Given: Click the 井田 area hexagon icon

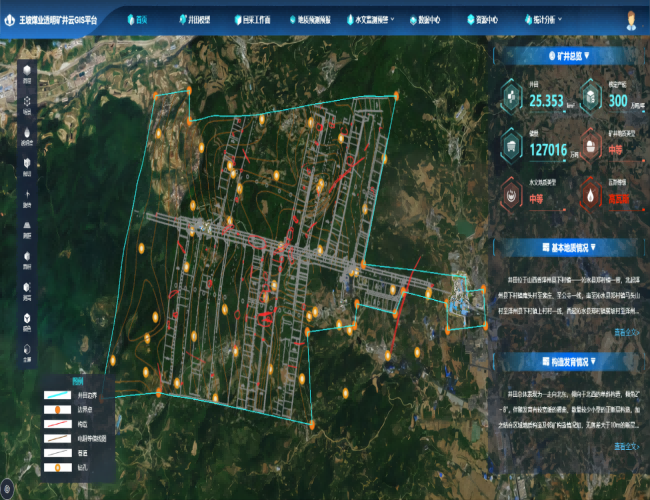Looking at the screenshot, I should [511, 95].
